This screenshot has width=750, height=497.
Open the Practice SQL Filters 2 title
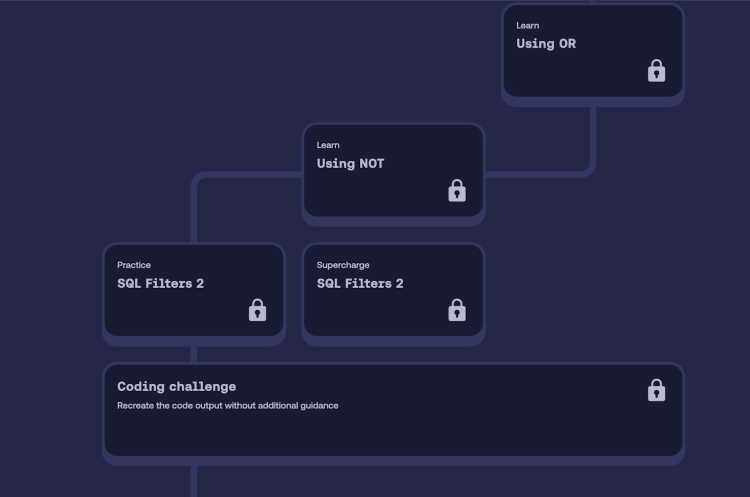[x=160, y=283]
